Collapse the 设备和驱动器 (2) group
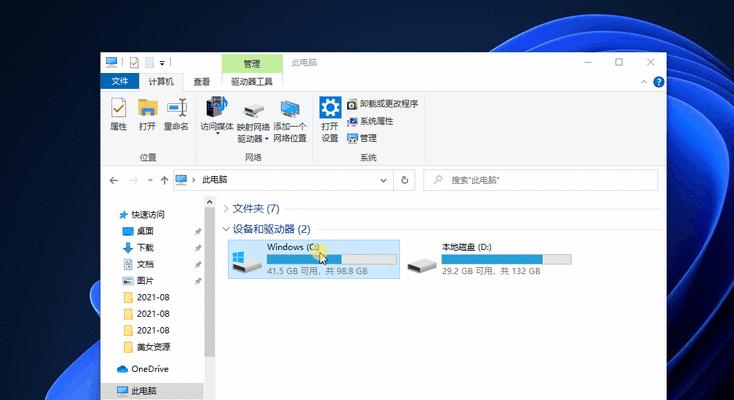This screenshot has height=400, width=734. click(226, 229)
